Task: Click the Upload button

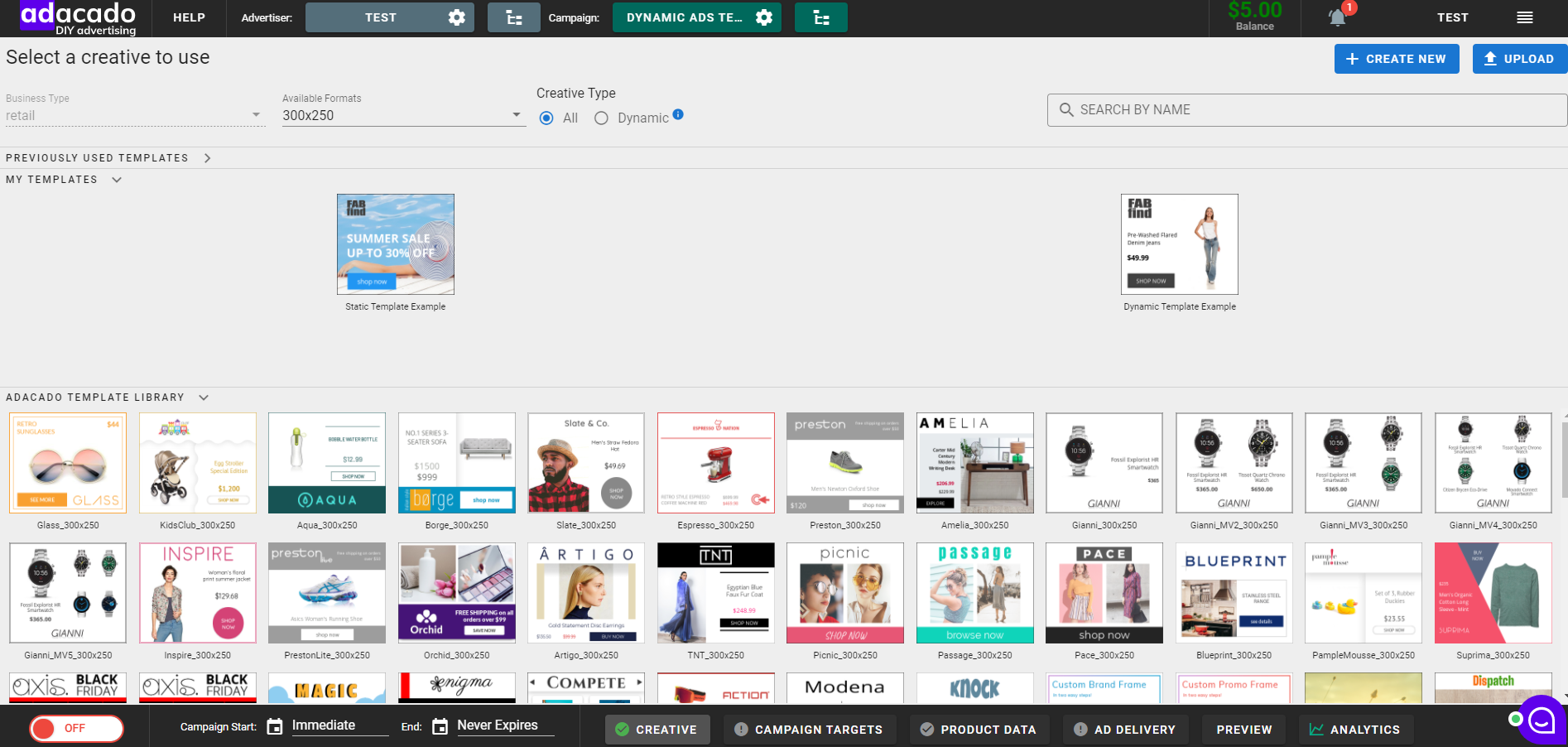Action: (x=1520, y=59)
